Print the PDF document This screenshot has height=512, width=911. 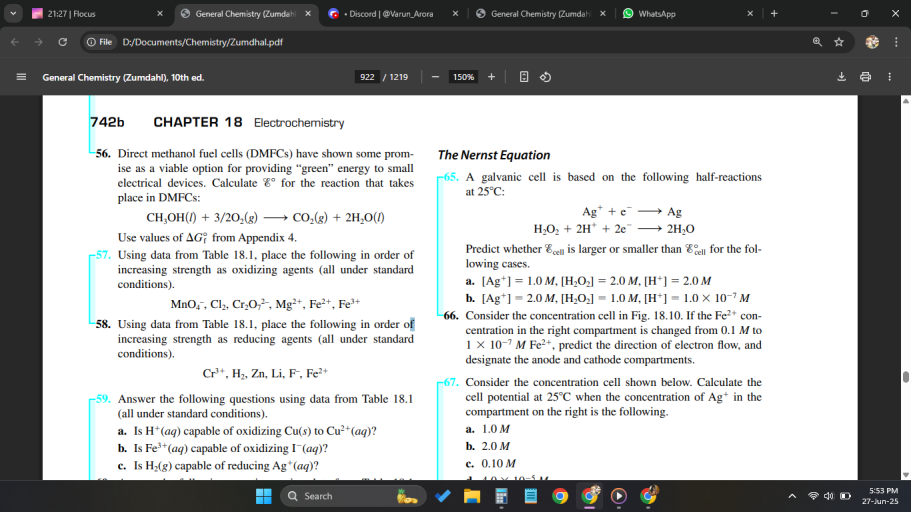tap(865, 77)
